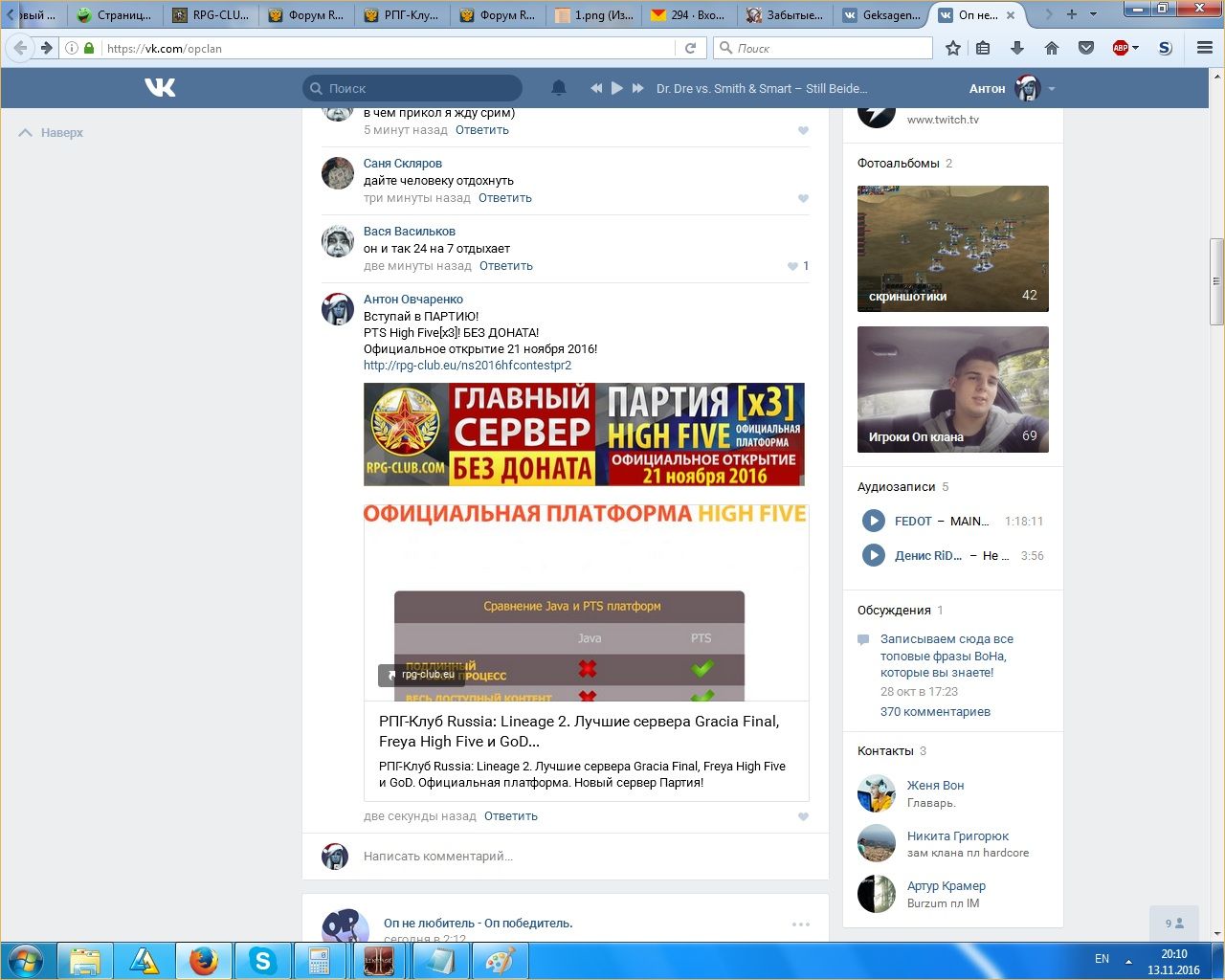1225x980 pixels.
Task: Click the Adblock Plus icon
Action: (1120, 48)
